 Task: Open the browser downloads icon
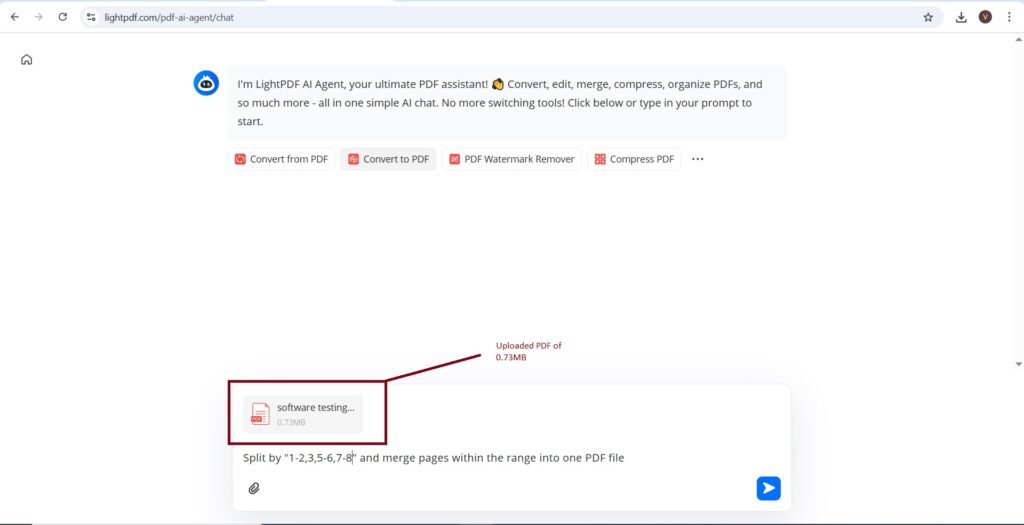point(961,17)
